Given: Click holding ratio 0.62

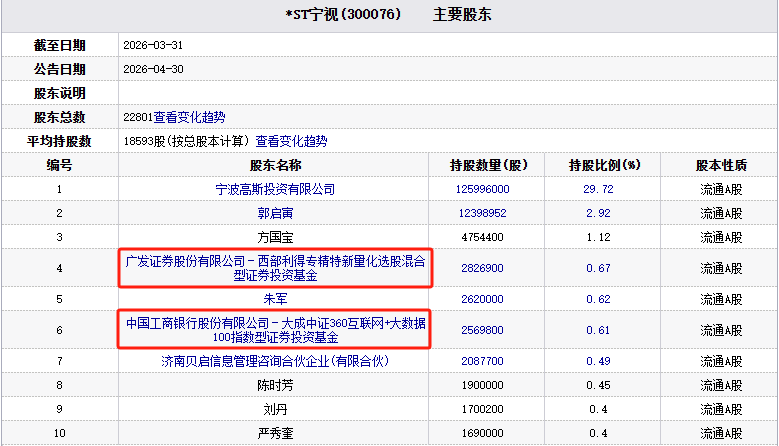Looking at the screenshot, I should pos(598,299).
